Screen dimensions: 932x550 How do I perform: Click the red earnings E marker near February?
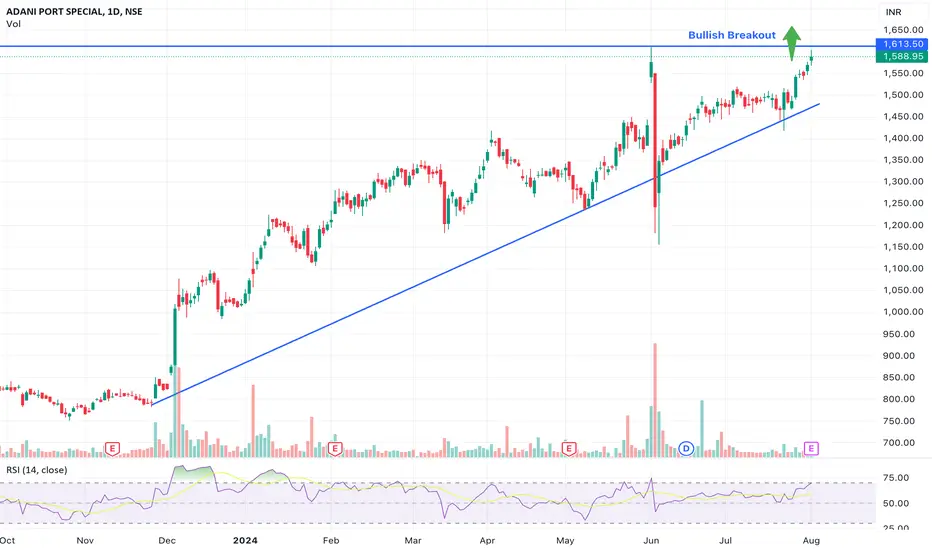click(335, 448)
